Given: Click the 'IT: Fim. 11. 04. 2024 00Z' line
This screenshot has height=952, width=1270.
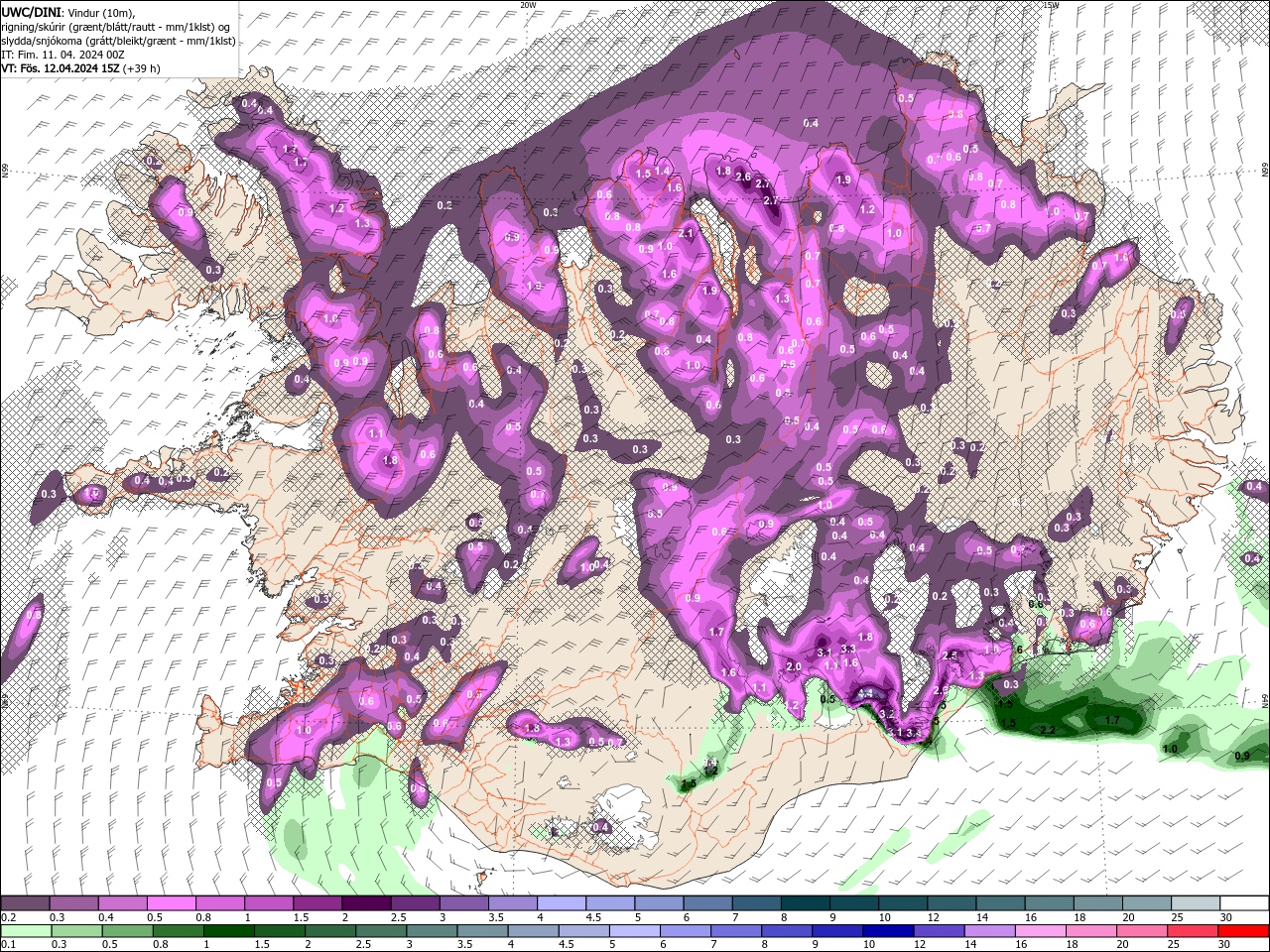Looking at the screenshot, I should click(63, 55).
